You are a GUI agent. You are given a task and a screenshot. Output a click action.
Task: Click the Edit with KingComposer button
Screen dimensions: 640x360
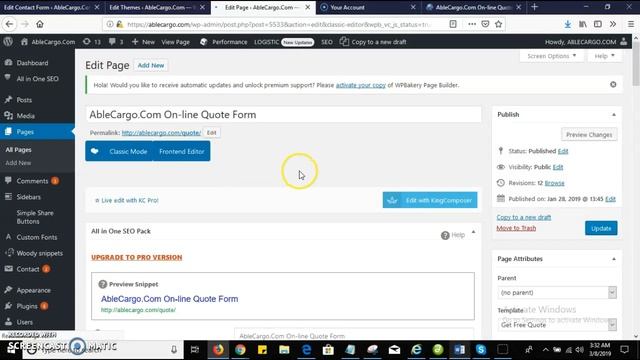click(x=430, y=200)
